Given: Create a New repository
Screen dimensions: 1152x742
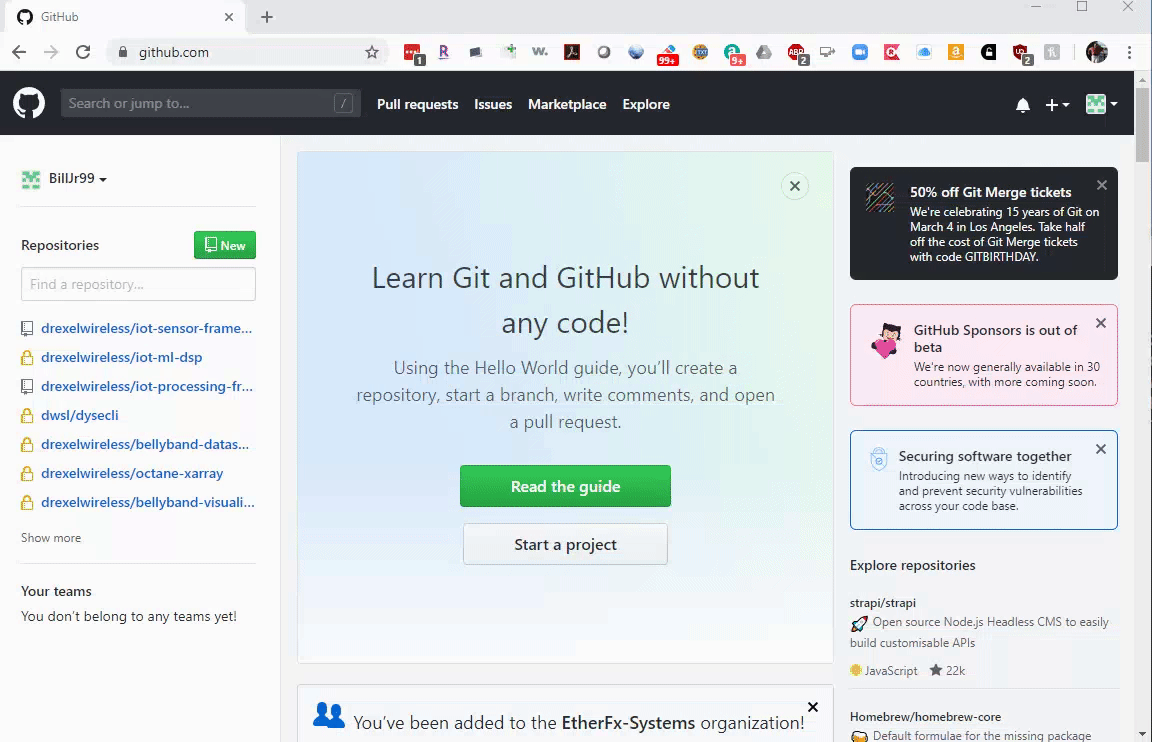Looking at the screenshot, I should point(225,245).
